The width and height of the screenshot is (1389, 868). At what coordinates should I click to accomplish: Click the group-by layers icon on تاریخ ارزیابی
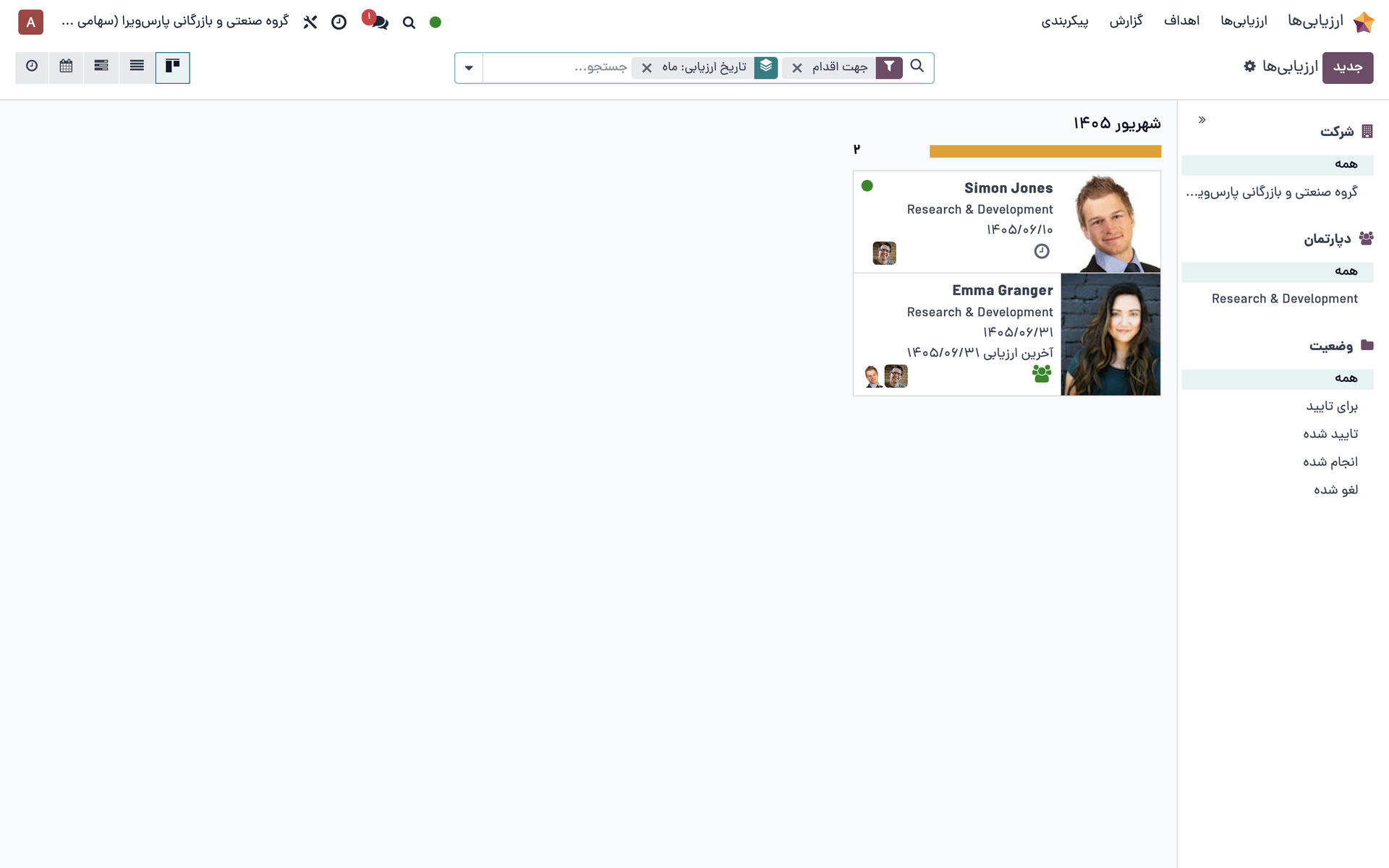766,67
